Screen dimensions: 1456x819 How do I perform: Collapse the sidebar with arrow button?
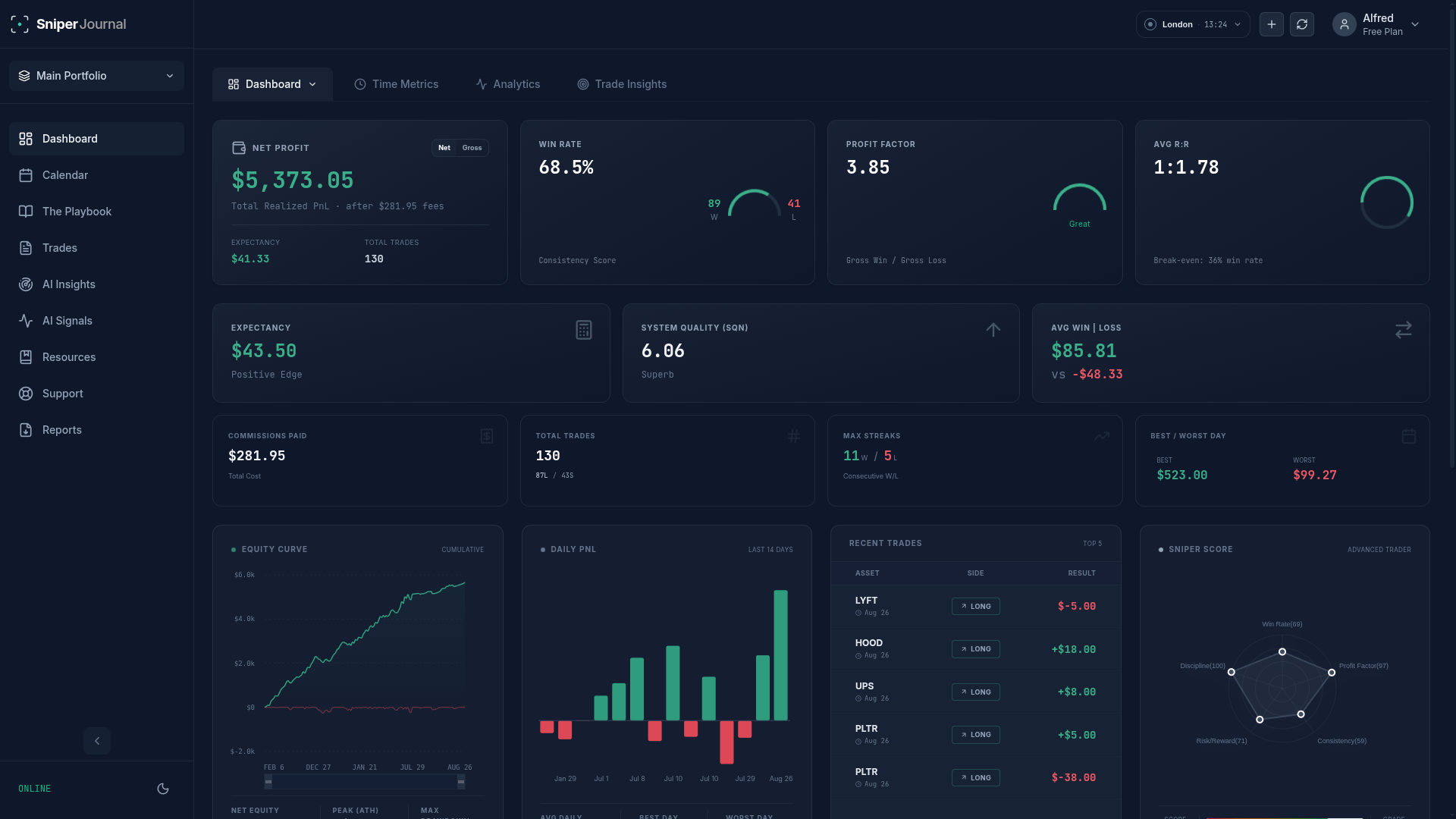(97, 741)
